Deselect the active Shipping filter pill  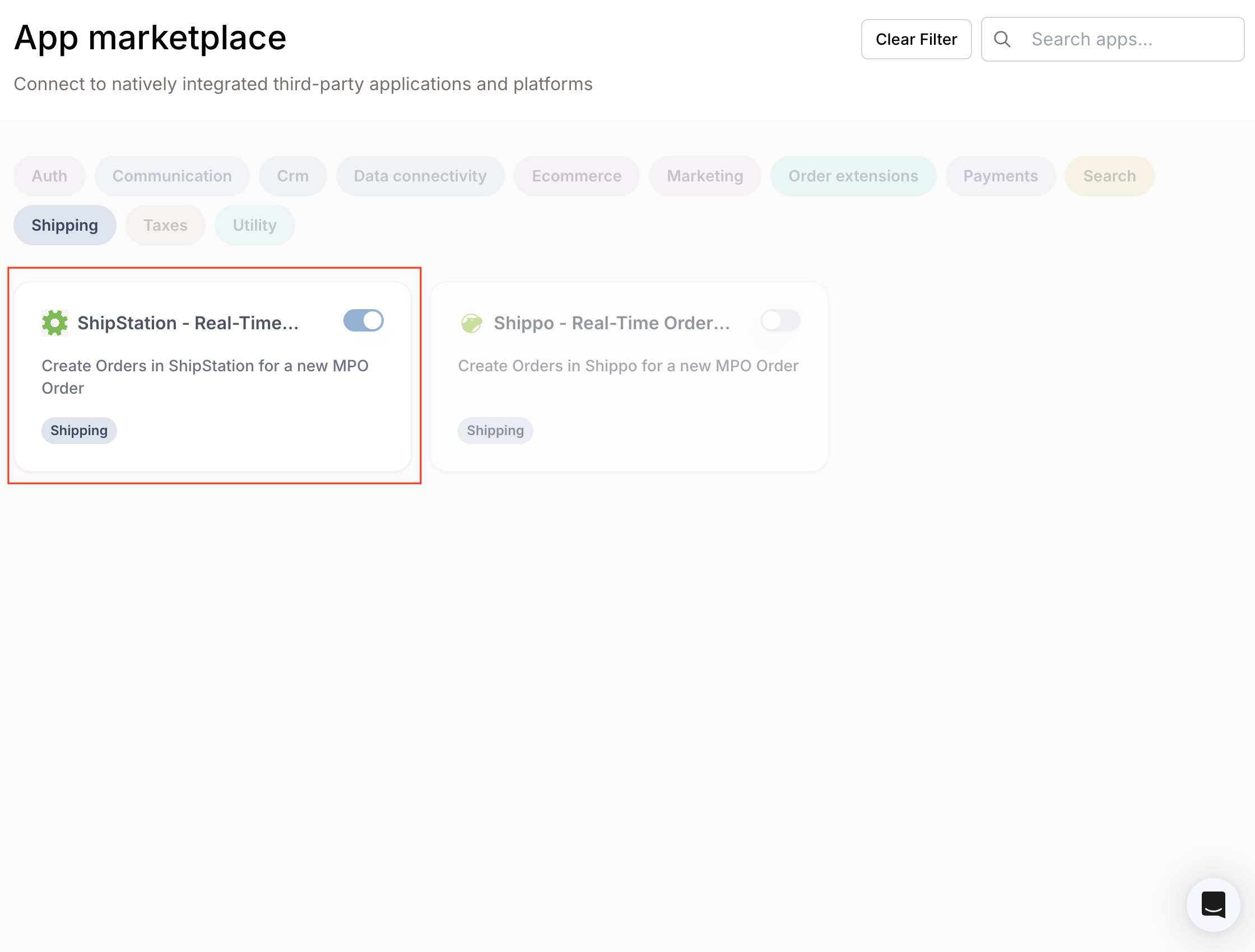pyautogui.click(x=64, y=225)
